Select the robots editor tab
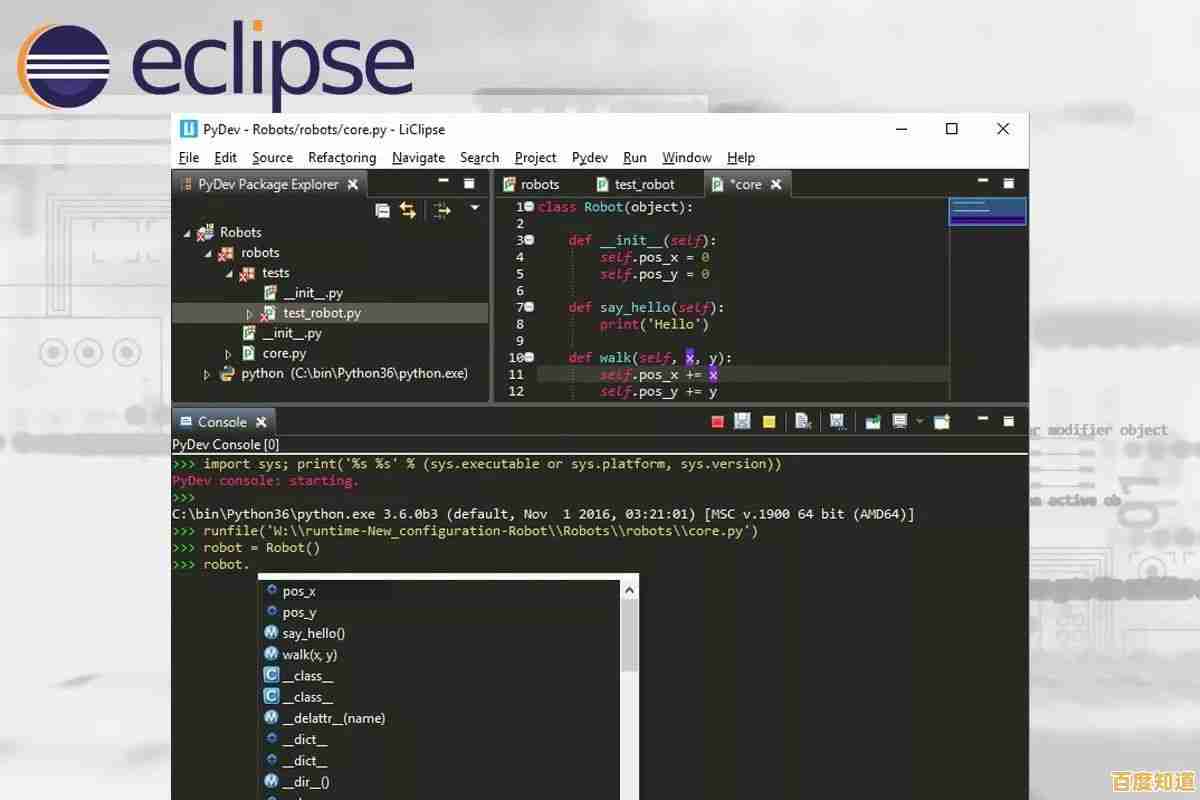1200x800 pixels. [x=541, y=184]
